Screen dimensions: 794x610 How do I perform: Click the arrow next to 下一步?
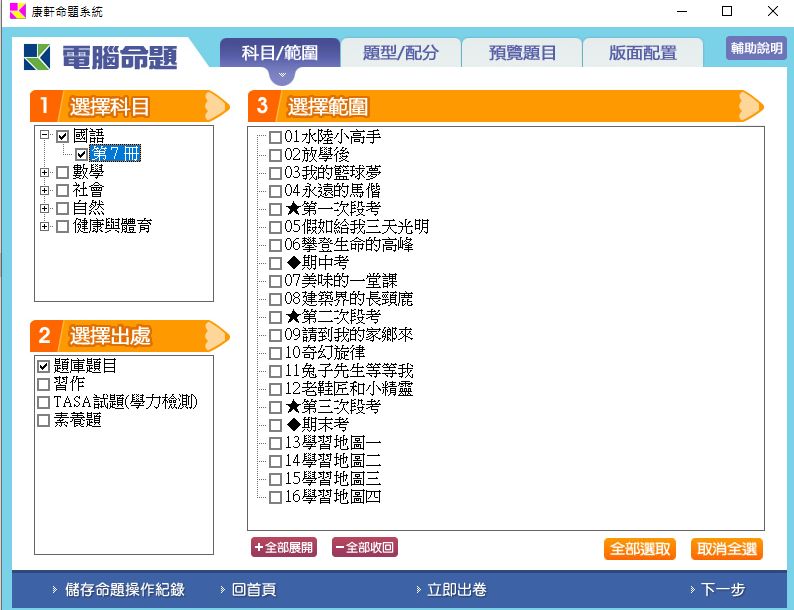[x=691, y=590]
